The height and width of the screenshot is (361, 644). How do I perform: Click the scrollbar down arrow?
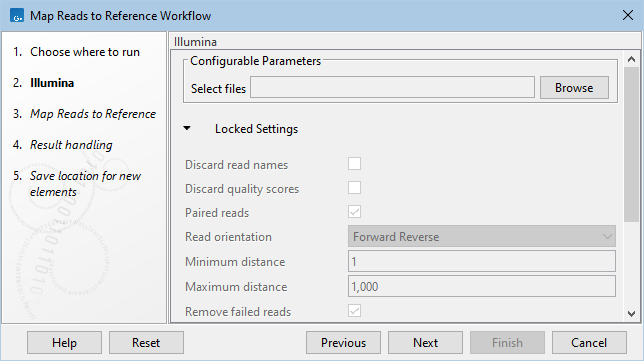coord(631,314)
